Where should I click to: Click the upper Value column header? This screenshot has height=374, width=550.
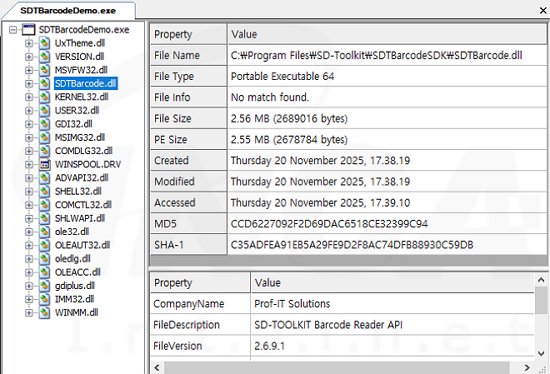pyautogui.click(x=387, y=34)
